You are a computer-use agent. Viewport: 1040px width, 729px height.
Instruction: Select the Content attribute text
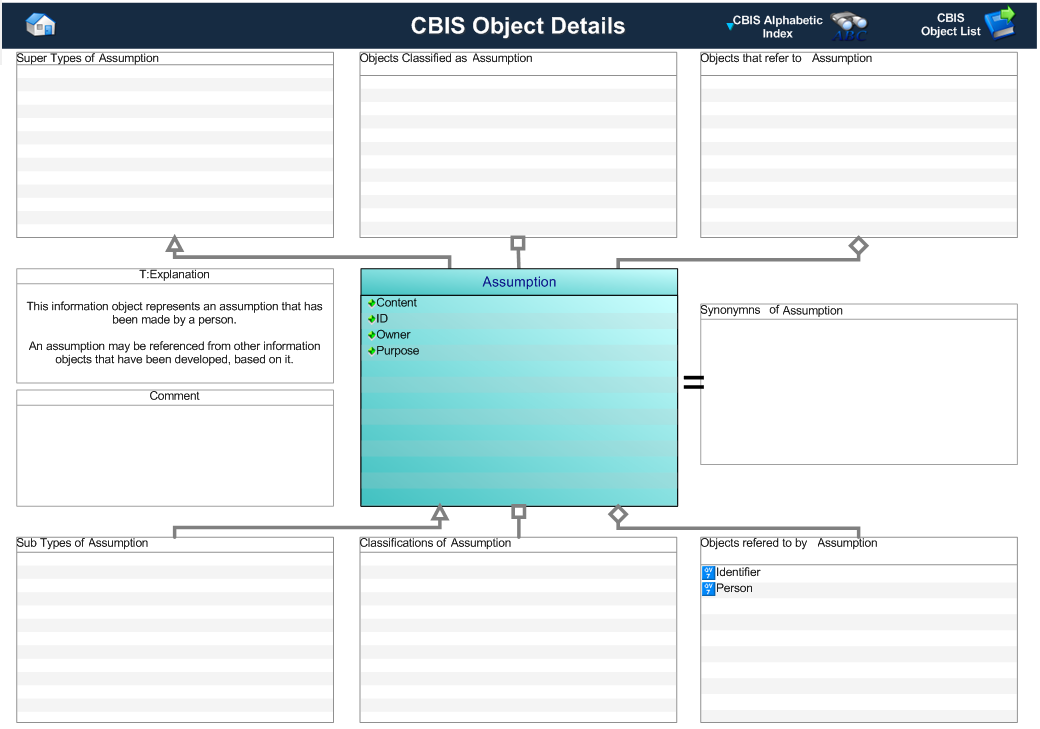(x=397, y=302)
